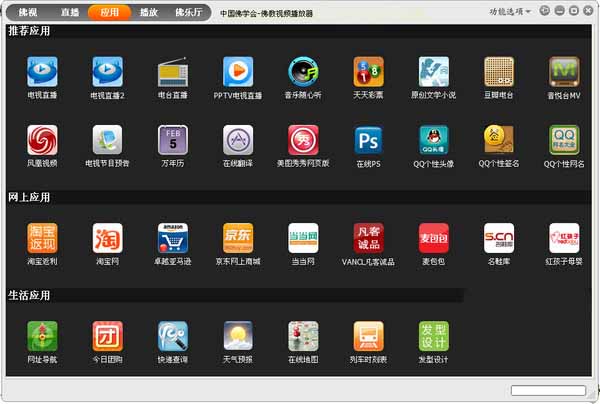Launch 天天彩票 lottery app
Image resolution: width=600 pixels, height=404 pixels.
[368, 72]
